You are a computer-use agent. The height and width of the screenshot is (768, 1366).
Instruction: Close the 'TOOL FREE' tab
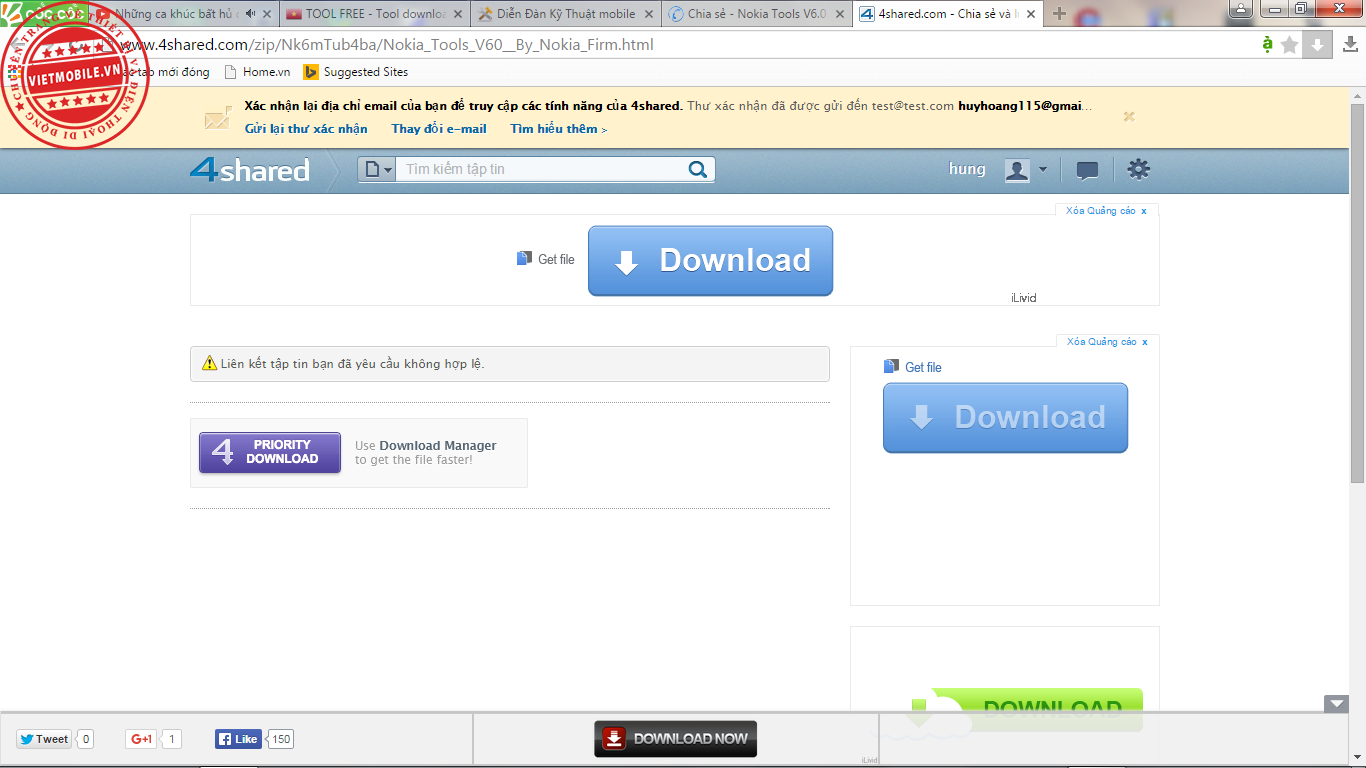pyautogui.click(x=458, y=14)
